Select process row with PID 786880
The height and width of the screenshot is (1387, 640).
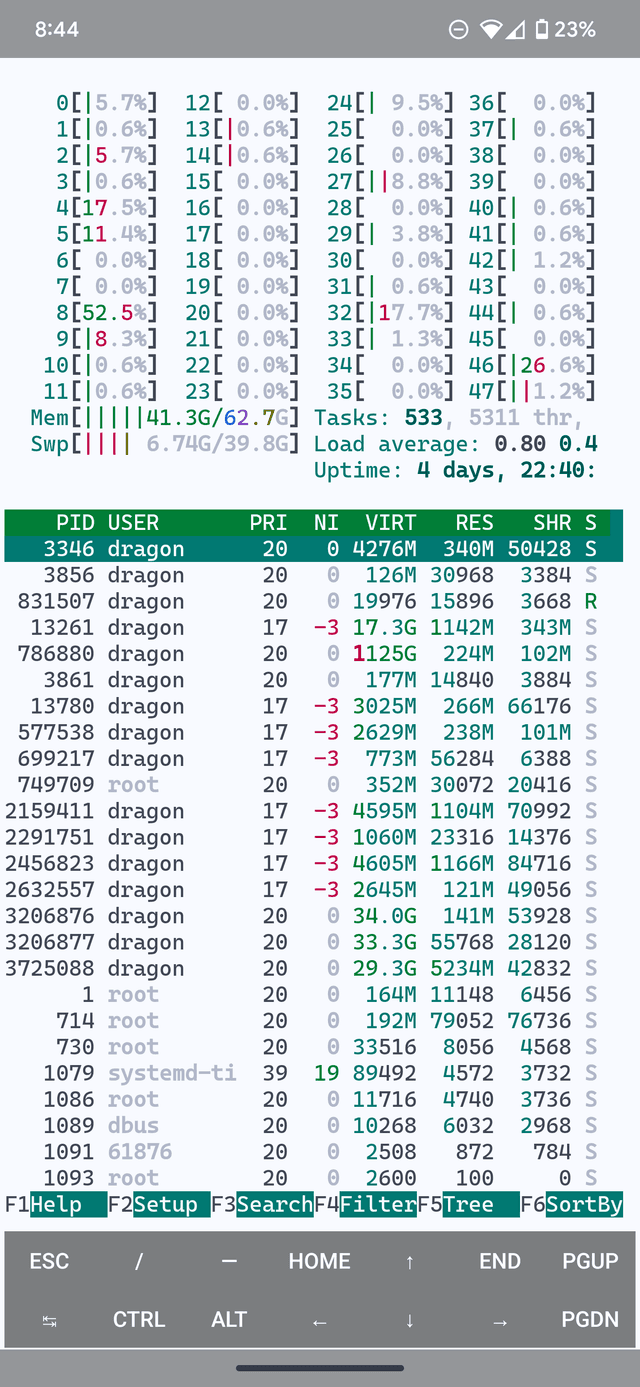click(314, 653)
